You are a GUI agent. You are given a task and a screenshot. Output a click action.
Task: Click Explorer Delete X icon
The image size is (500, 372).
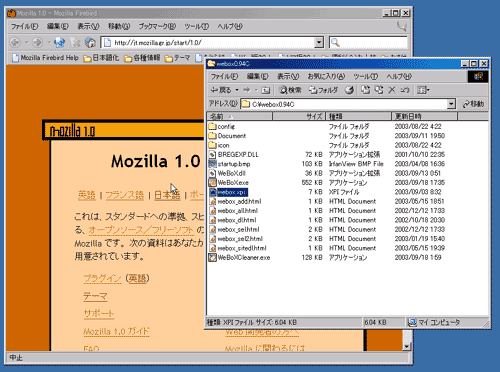click(x=392, y=90)
